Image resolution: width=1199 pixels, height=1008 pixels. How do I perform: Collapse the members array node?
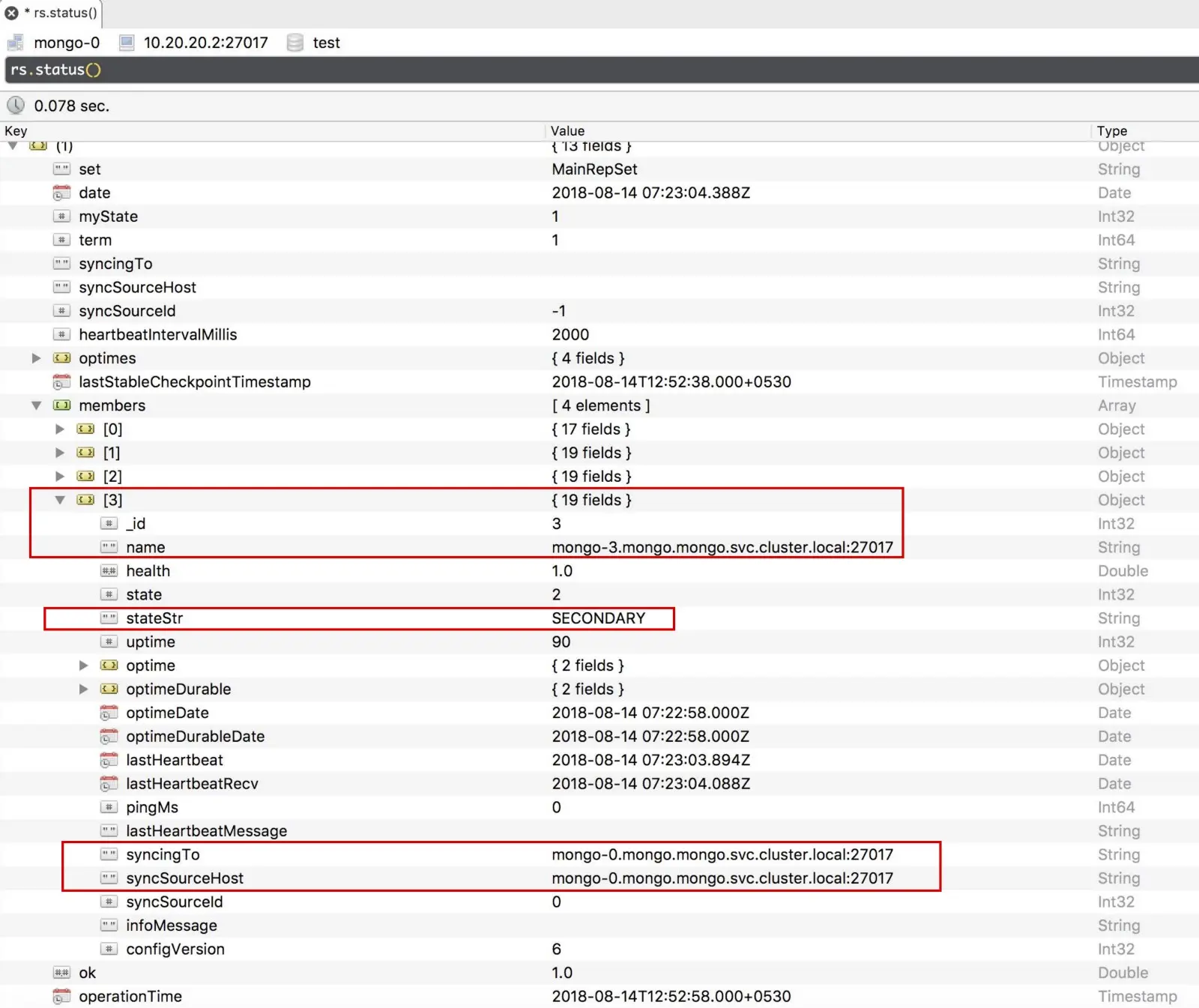[x=36, y=405]
